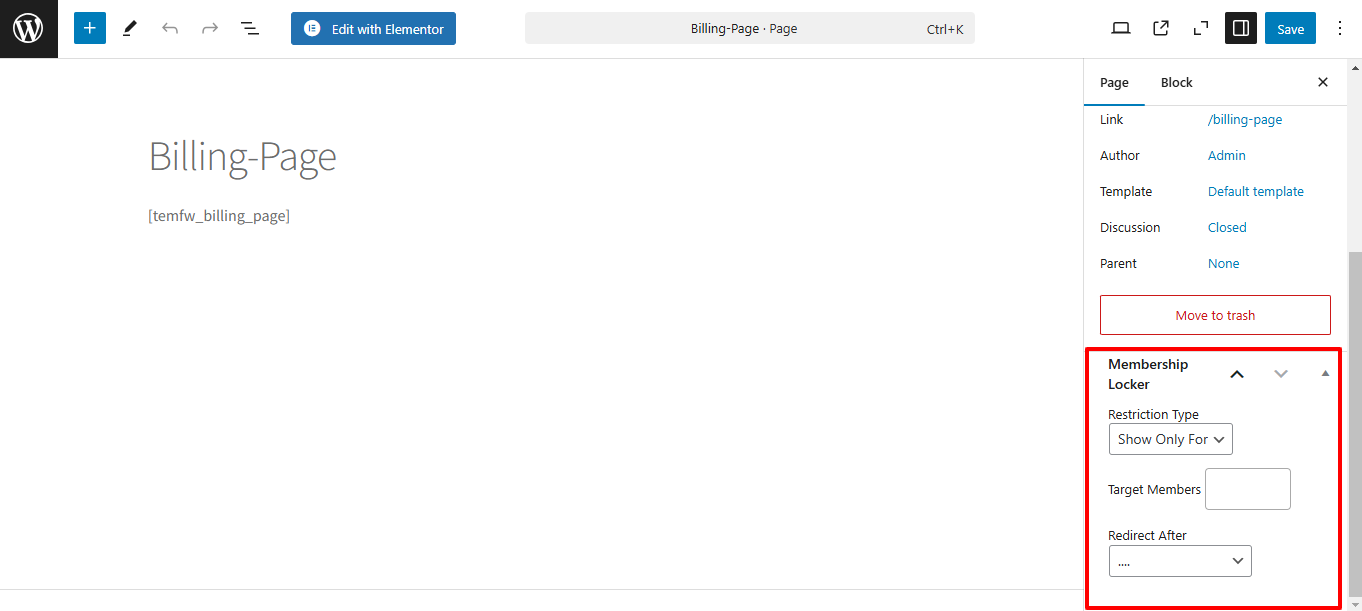Viewport: 1362px width, 611px height.
Task: Collapse the Membership Locker panel
Action: pos(1325,374)
